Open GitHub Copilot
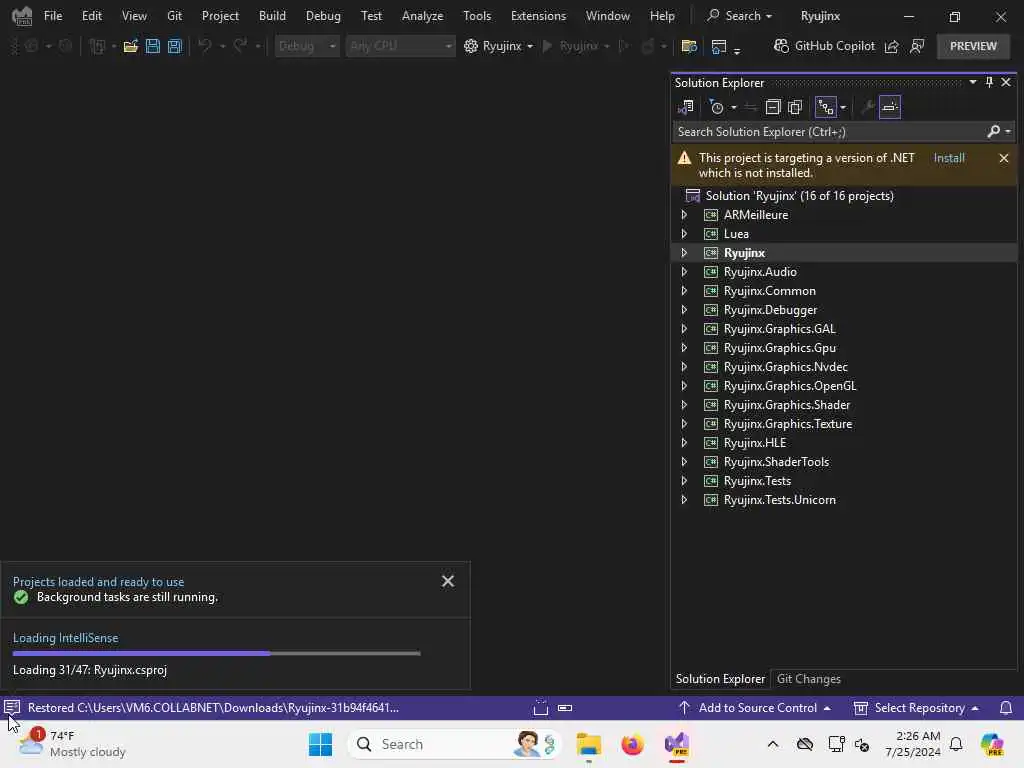Image resolution: width=1024 pixels, height=768 pixels. (824, 46)
